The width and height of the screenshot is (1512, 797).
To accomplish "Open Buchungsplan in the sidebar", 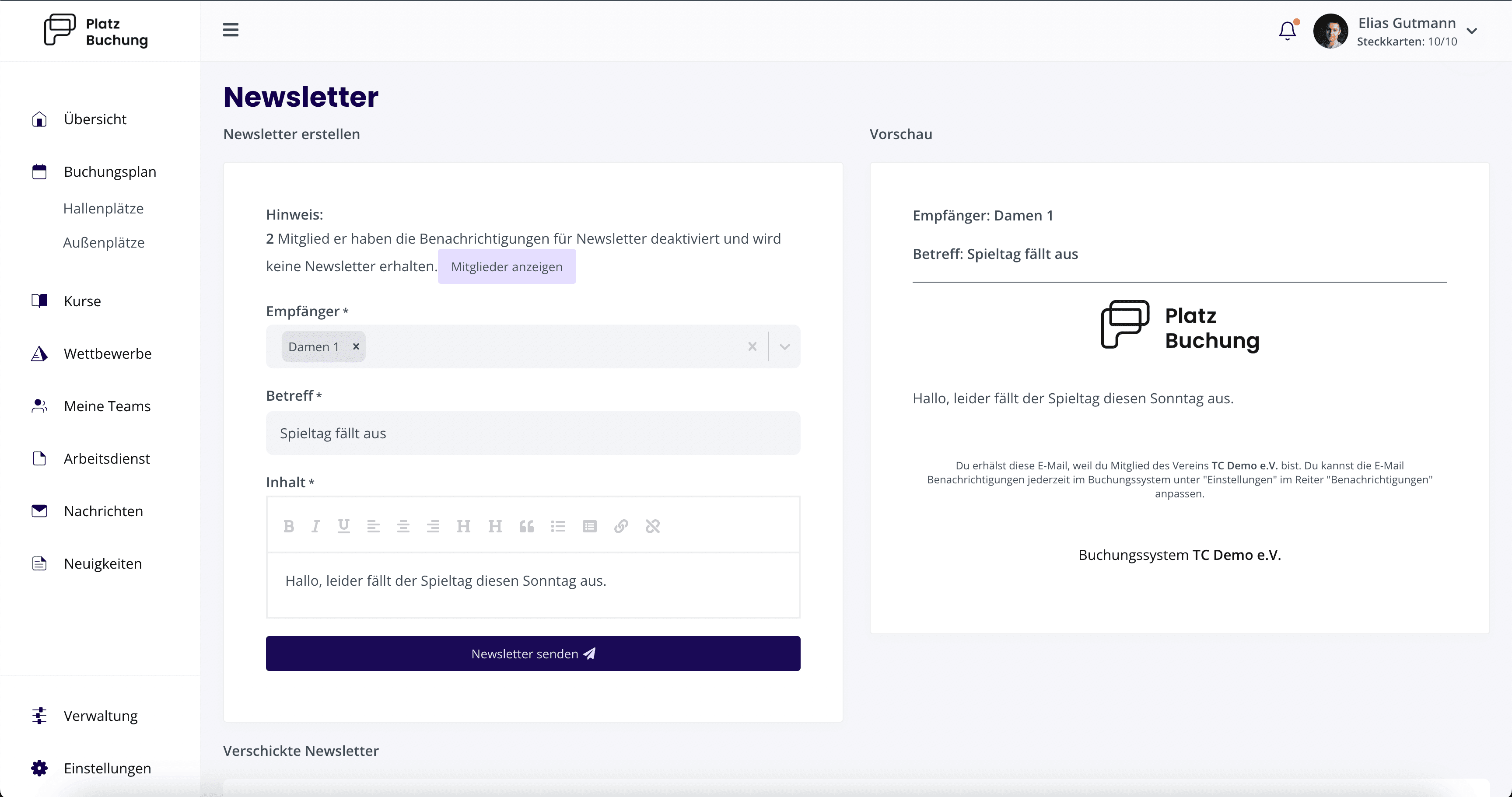I will (110, 172).
